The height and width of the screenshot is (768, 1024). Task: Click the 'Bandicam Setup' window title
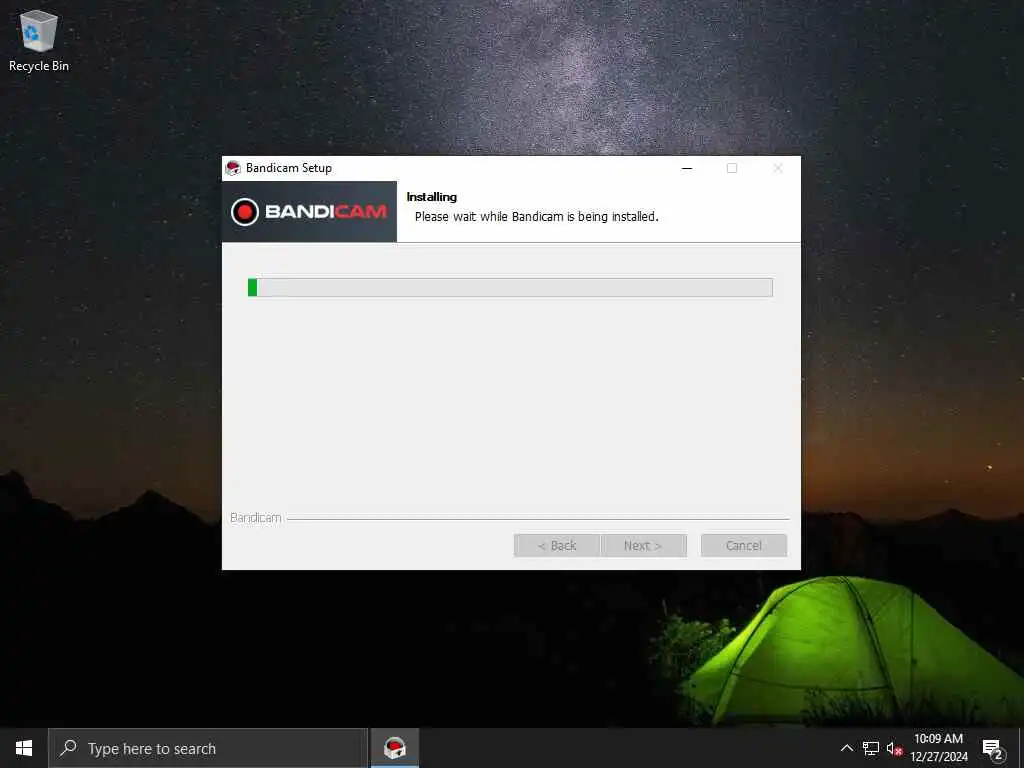[x=289, y=168]
